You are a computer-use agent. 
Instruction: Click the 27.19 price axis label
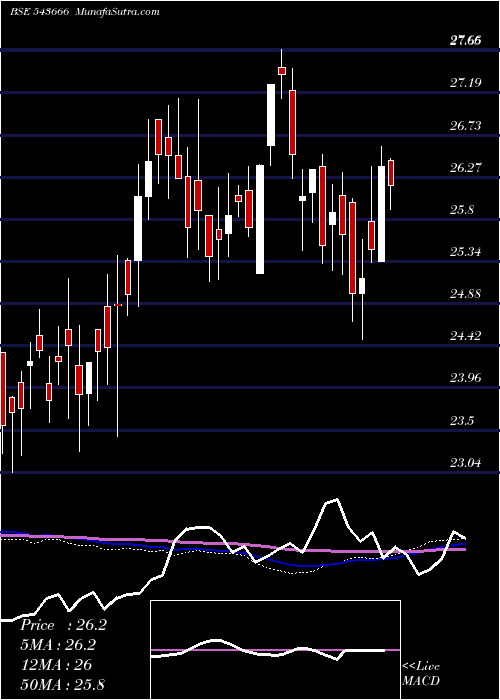[x=465, y=82]
